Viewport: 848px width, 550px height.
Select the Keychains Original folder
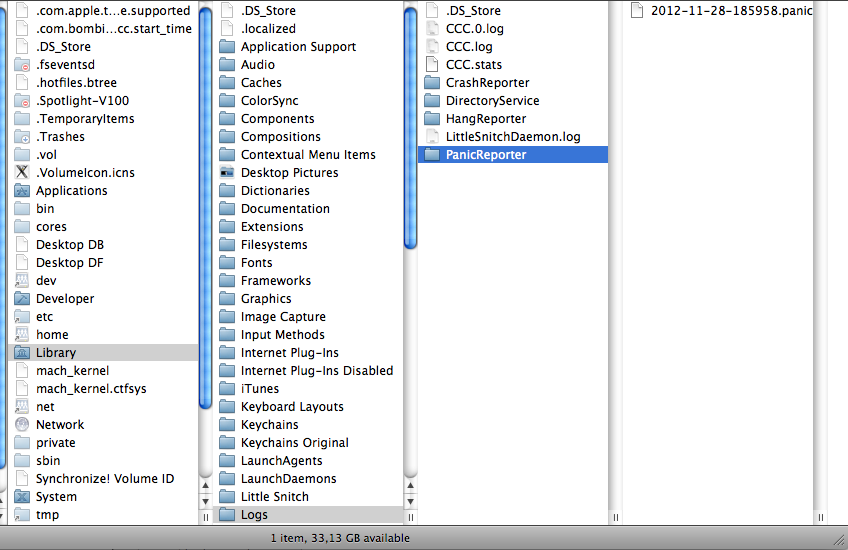click(x=308, y=442)
